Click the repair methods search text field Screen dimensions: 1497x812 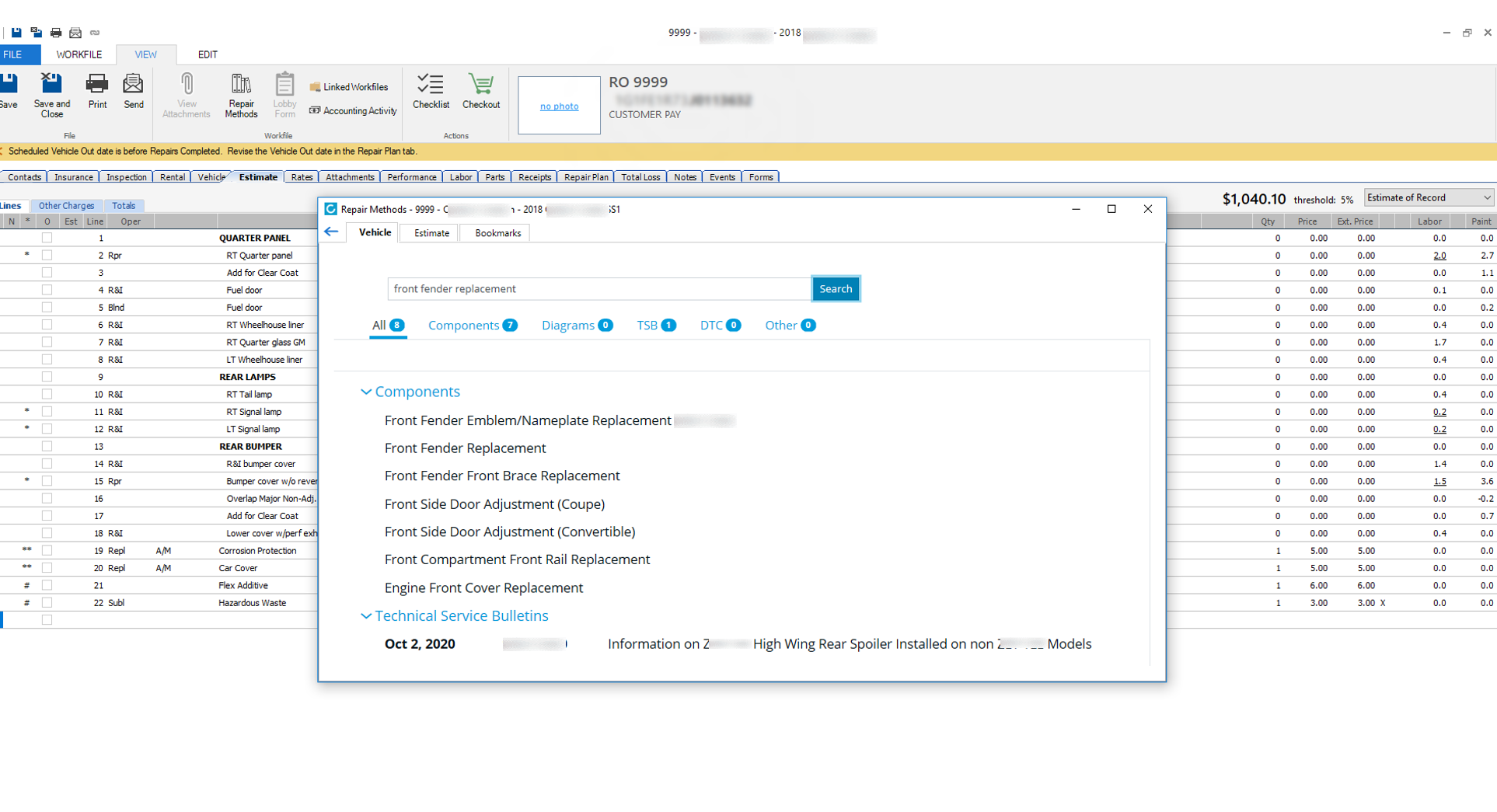(x=598, y=289)
